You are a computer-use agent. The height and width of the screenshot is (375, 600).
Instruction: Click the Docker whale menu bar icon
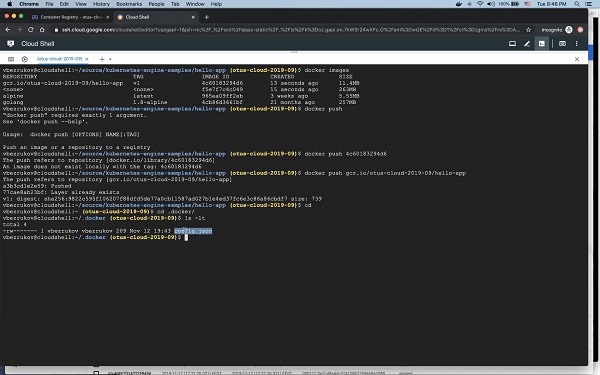(458, 4)
